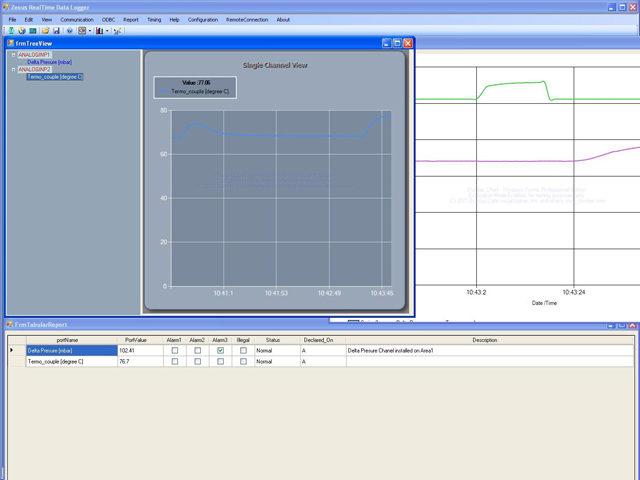Open the Timing menu
640x480 pixels.
154,20
